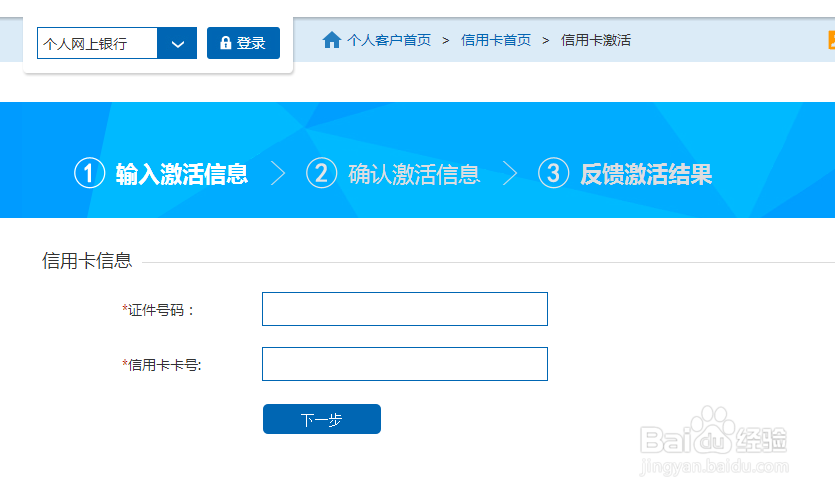
Task: Click the *证件号码 label
Action: [x=158, y=310]
